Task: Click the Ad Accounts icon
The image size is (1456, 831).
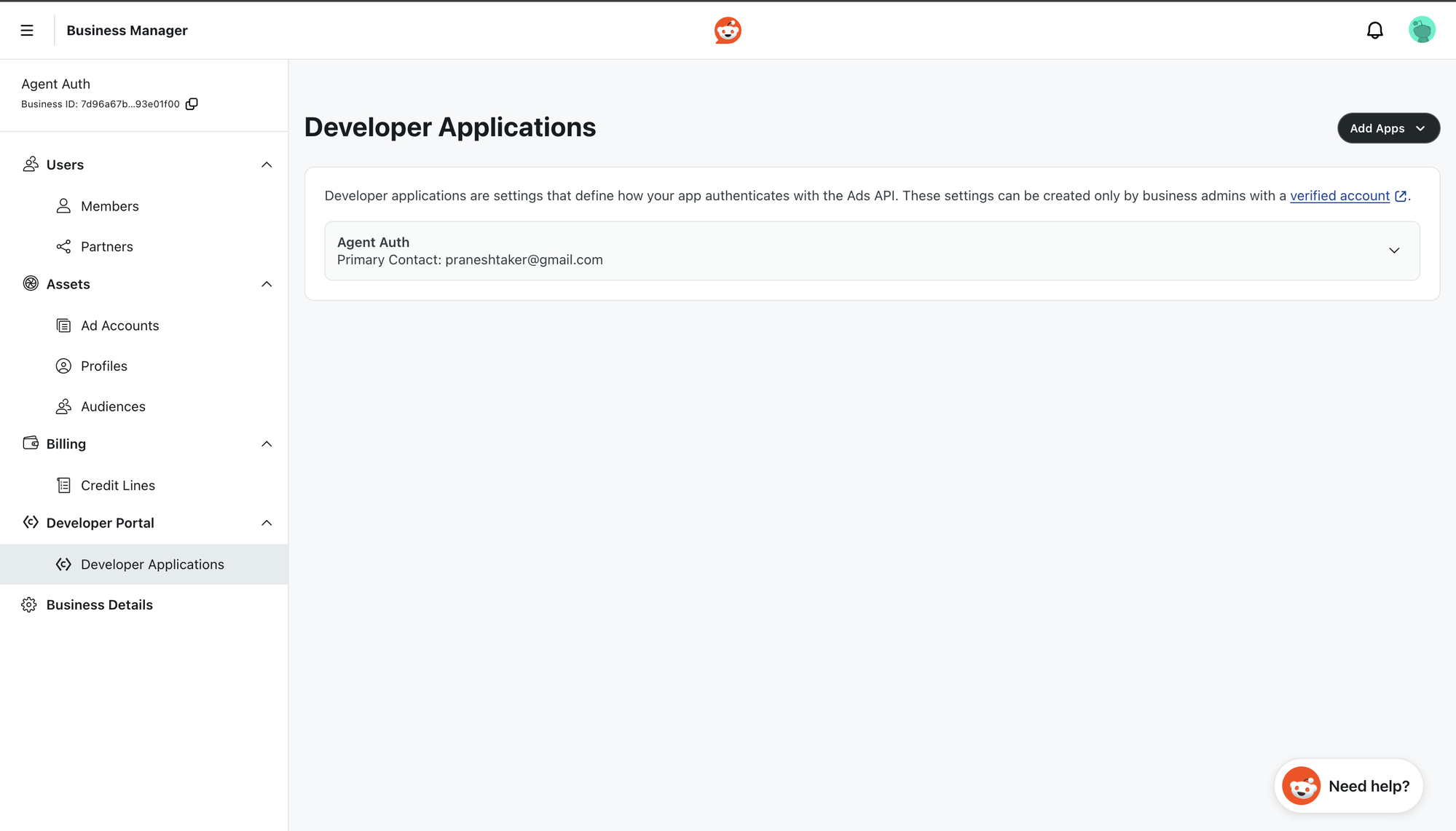Action: [63, 326]
